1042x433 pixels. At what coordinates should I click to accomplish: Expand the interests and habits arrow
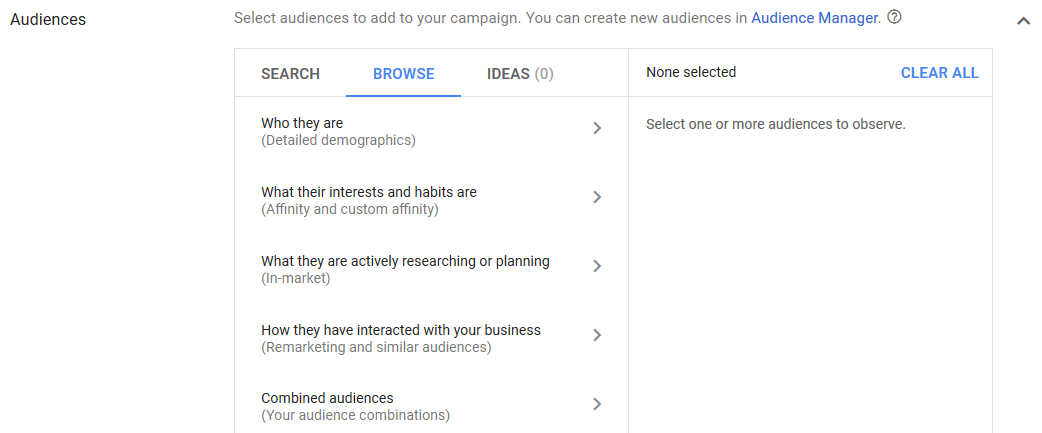pos(597,197)
